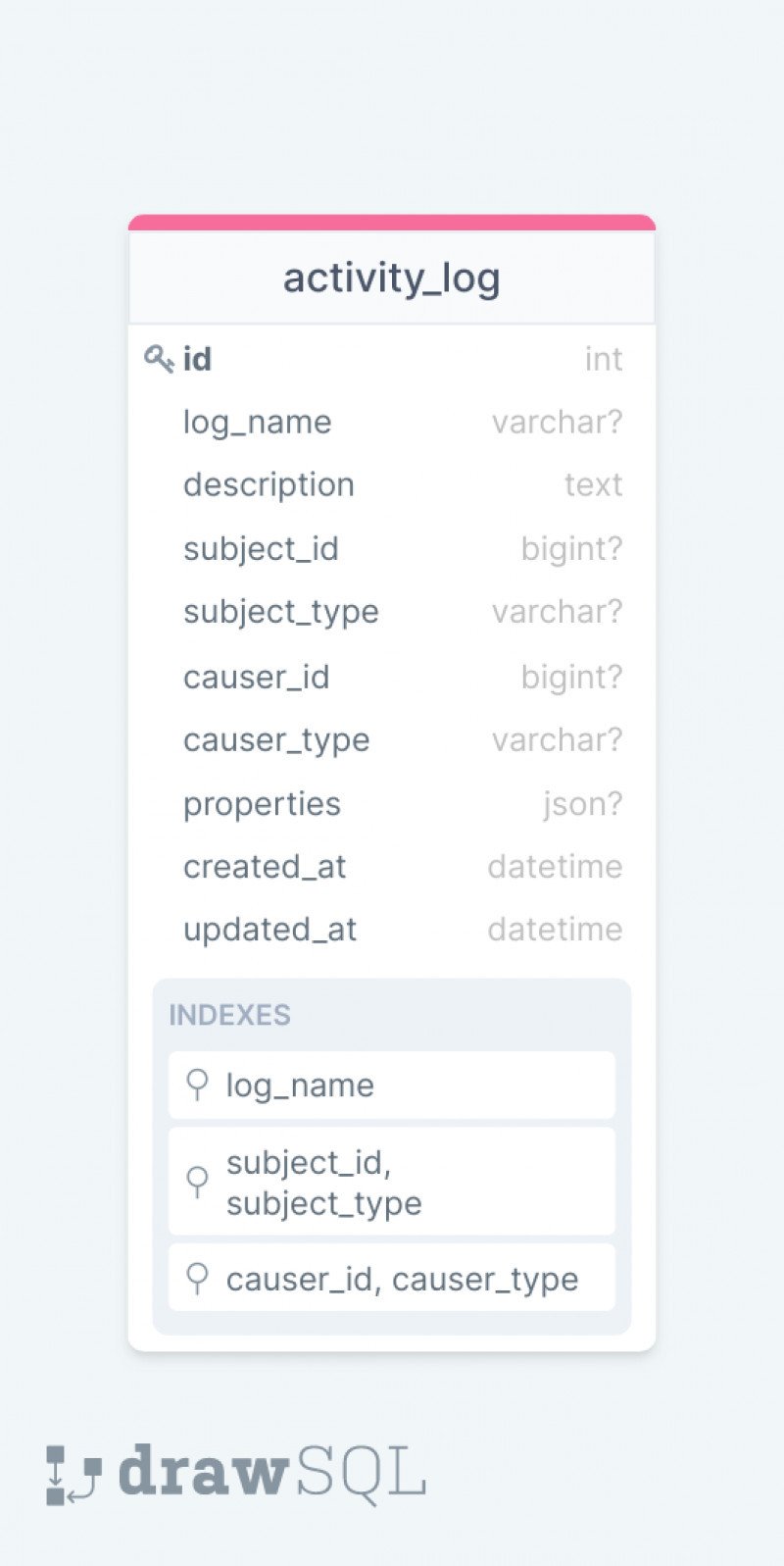
Task: Select the causer_id, causer_type index entry
Action: [392, 1279]
